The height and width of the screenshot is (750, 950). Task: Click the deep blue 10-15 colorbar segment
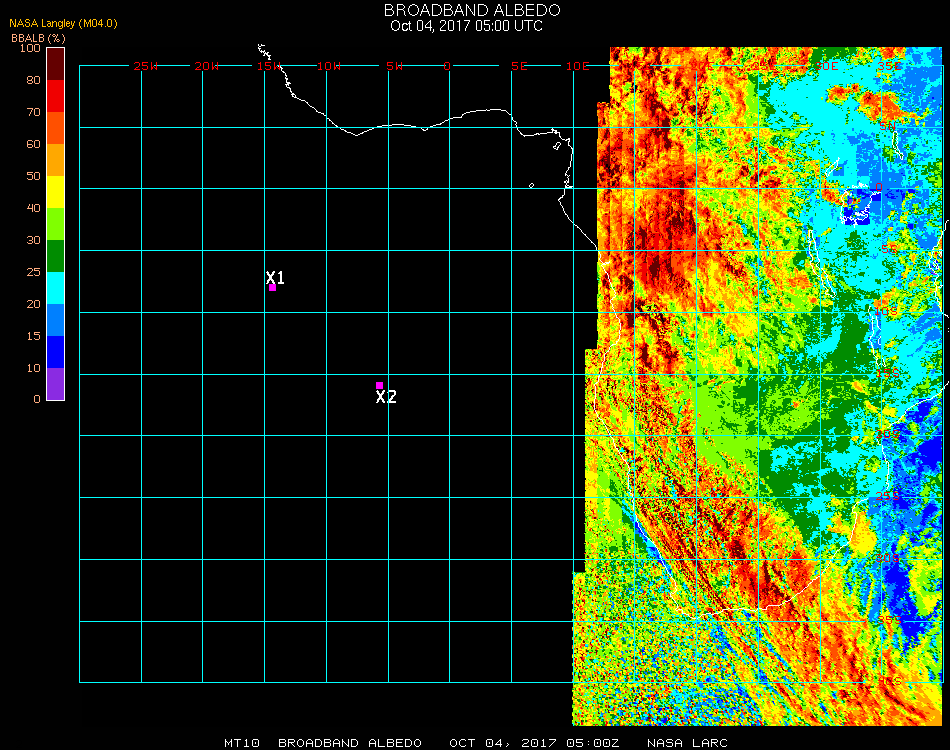[55, 352]
